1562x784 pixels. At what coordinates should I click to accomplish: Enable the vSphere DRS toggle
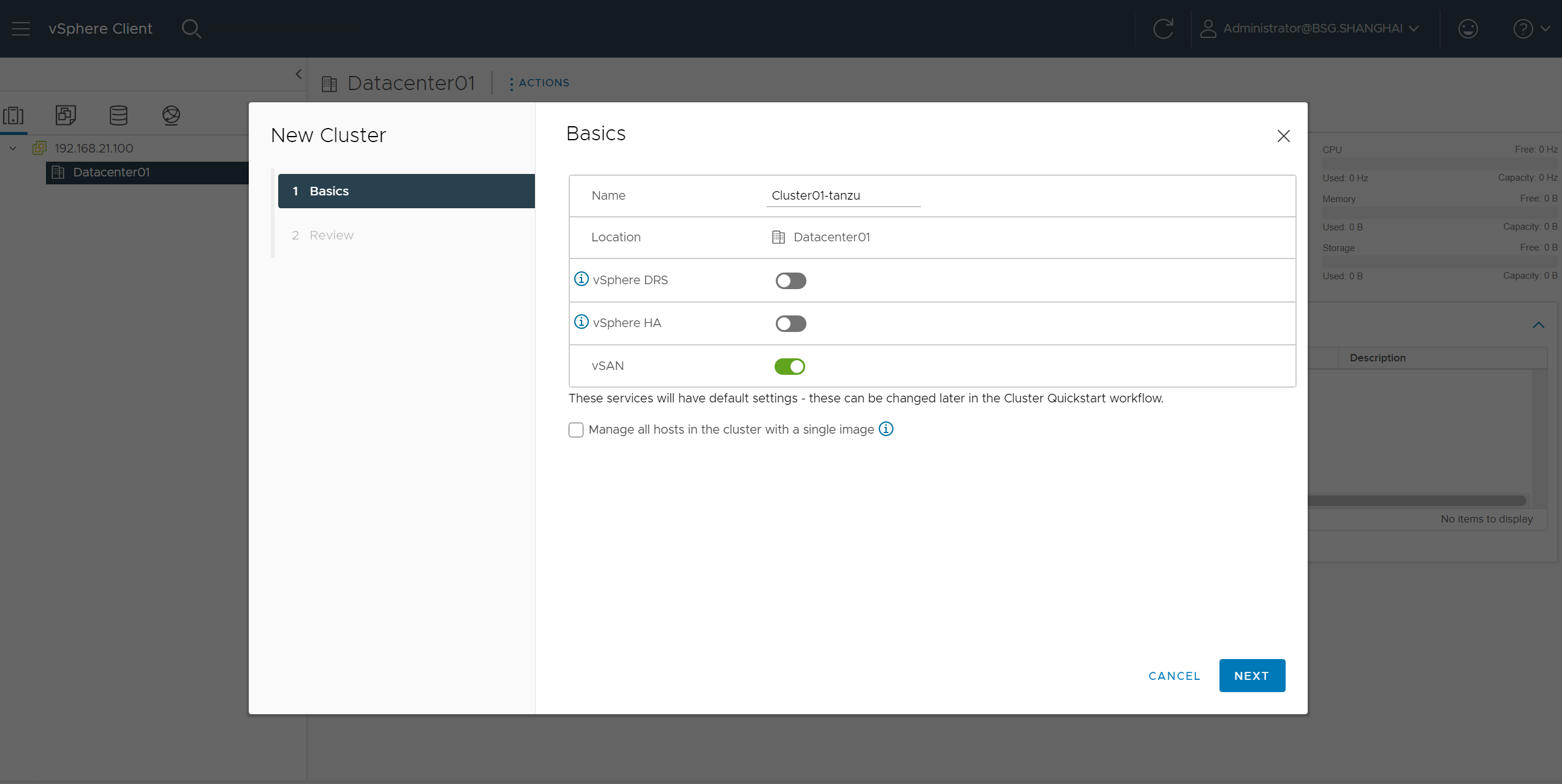pos(790,281)
